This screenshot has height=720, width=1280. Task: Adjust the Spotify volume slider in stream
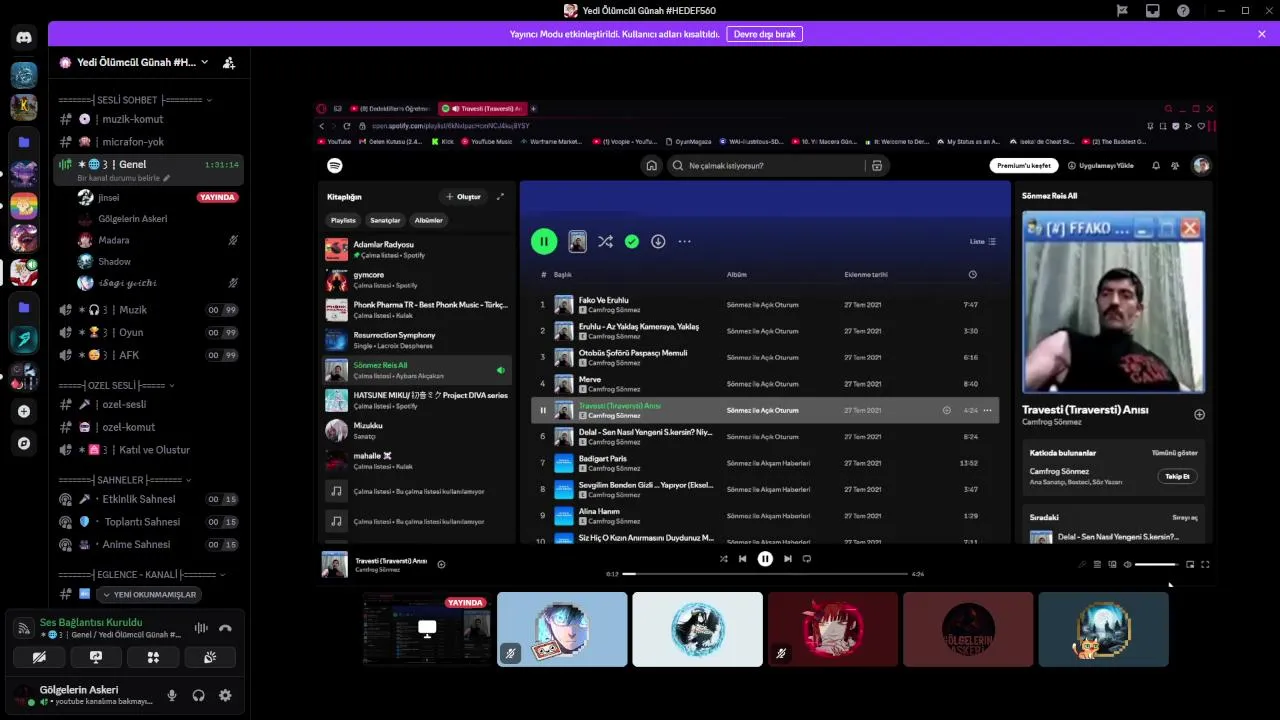point(1157,564)
